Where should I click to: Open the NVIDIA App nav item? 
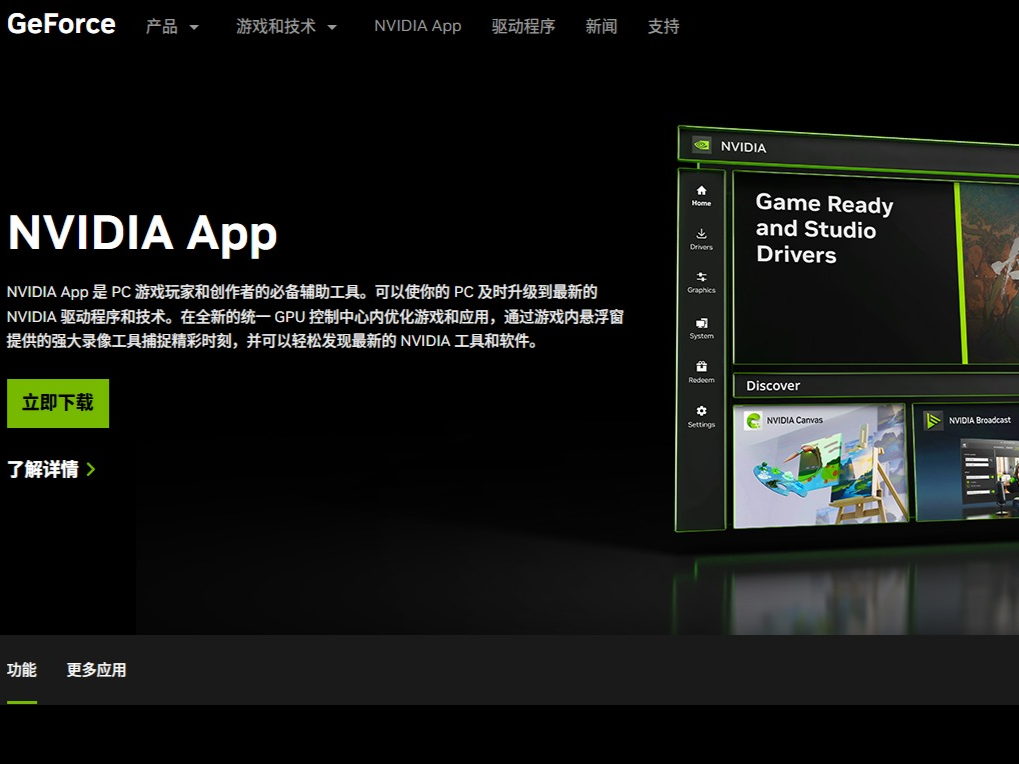[417, 26]
